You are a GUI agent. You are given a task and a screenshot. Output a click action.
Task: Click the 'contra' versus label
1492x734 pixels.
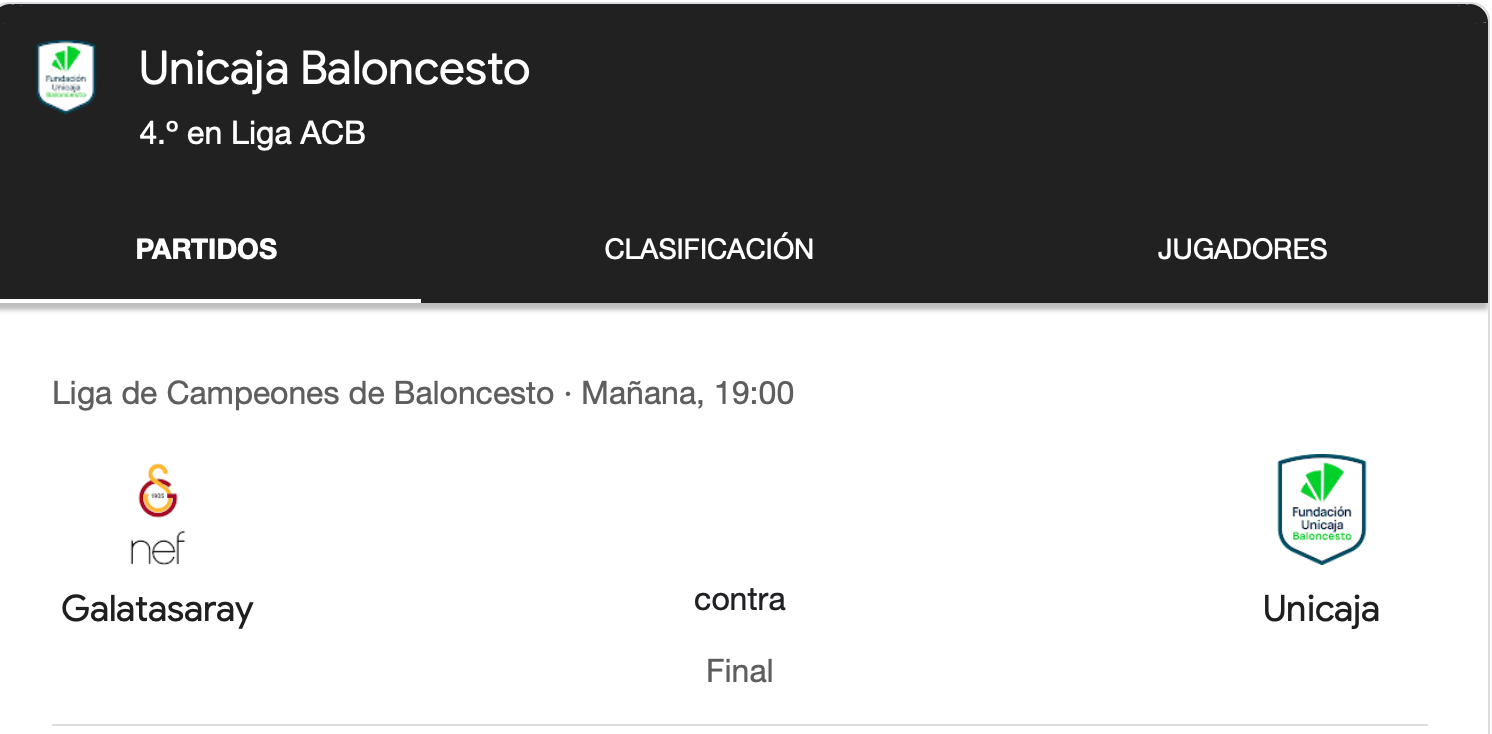tap(740, 599)
